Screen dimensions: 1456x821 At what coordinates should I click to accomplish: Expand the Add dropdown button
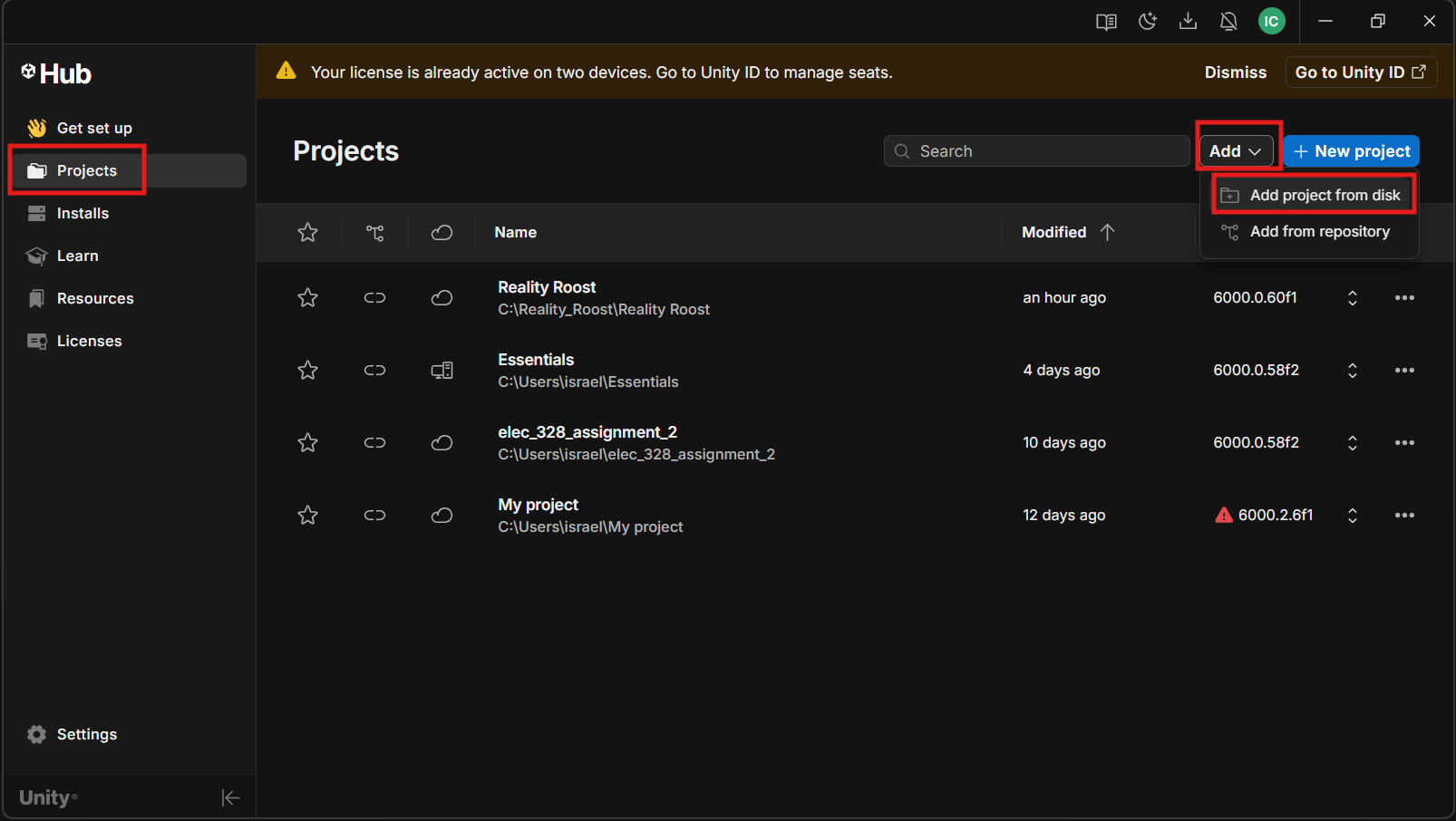[1235, 151]
